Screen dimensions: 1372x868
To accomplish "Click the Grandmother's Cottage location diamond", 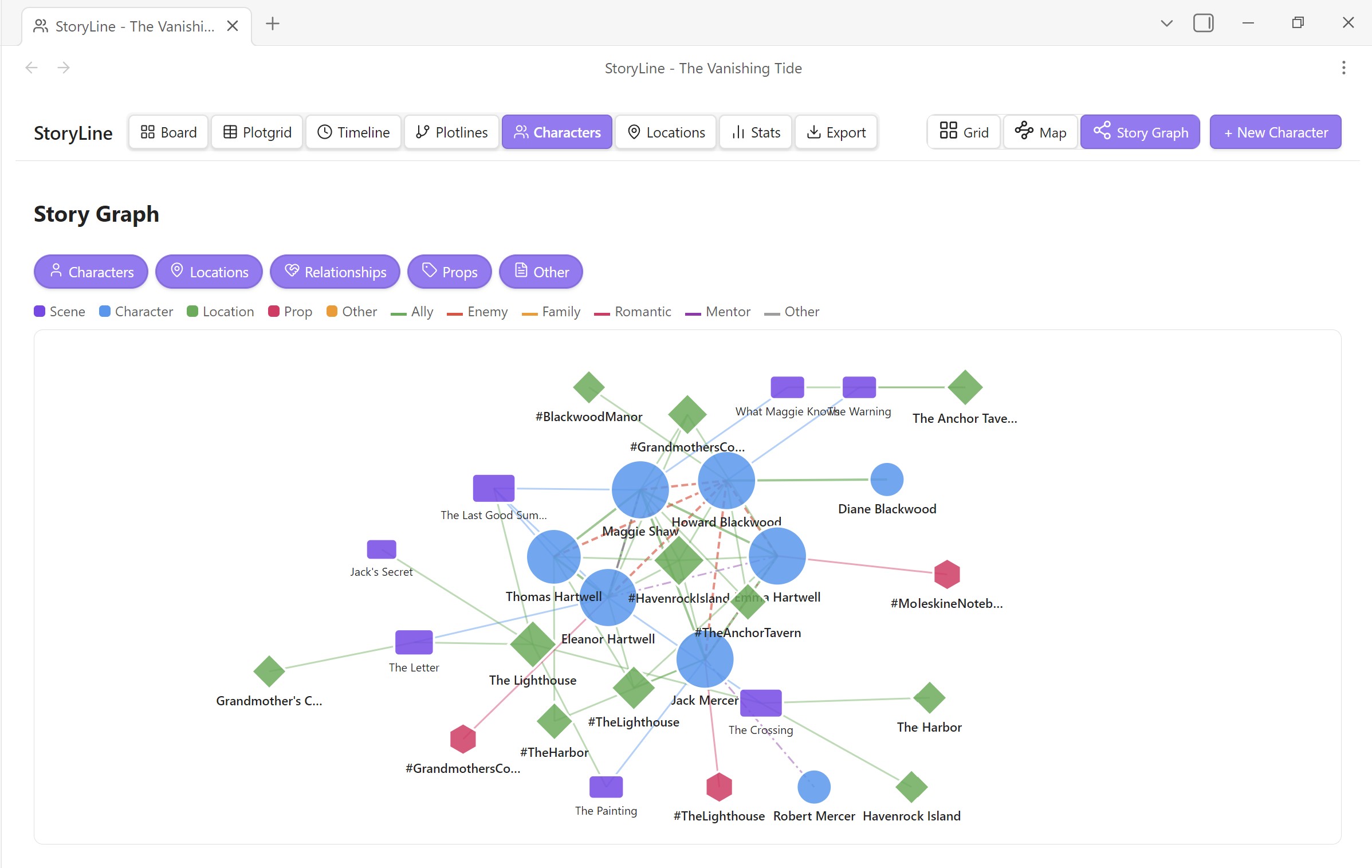I will (269, 671).
